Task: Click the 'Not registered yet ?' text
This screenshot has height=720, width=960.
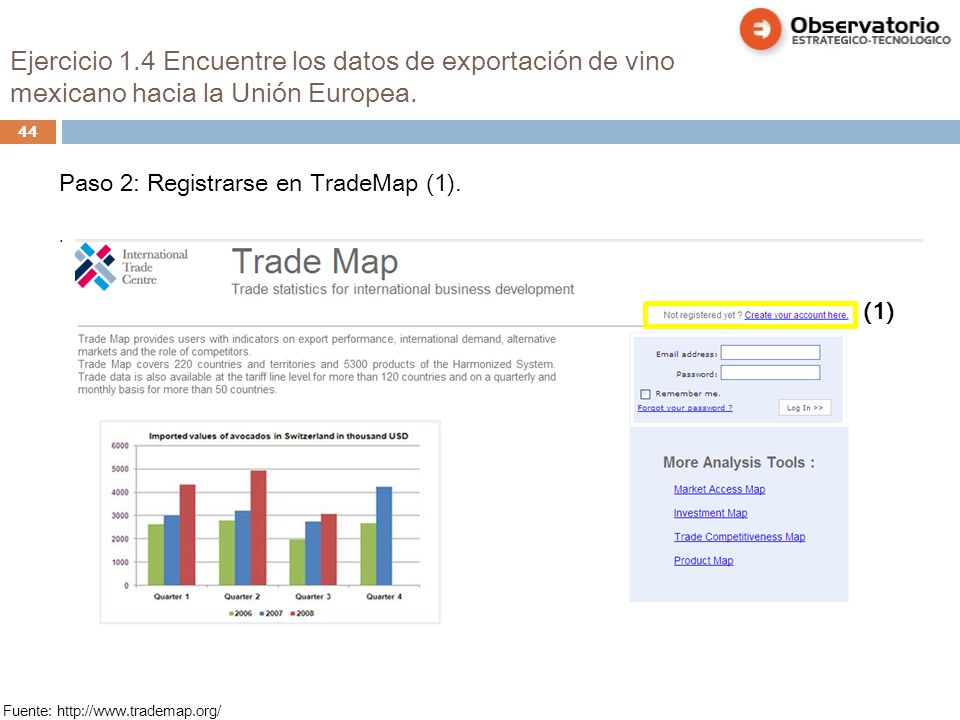Action: click(702, 315)
